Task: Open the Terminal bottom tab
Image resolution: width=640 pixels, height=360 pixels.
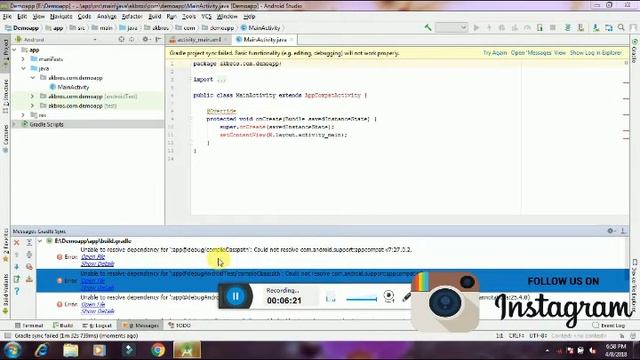Action: point(29,325)
